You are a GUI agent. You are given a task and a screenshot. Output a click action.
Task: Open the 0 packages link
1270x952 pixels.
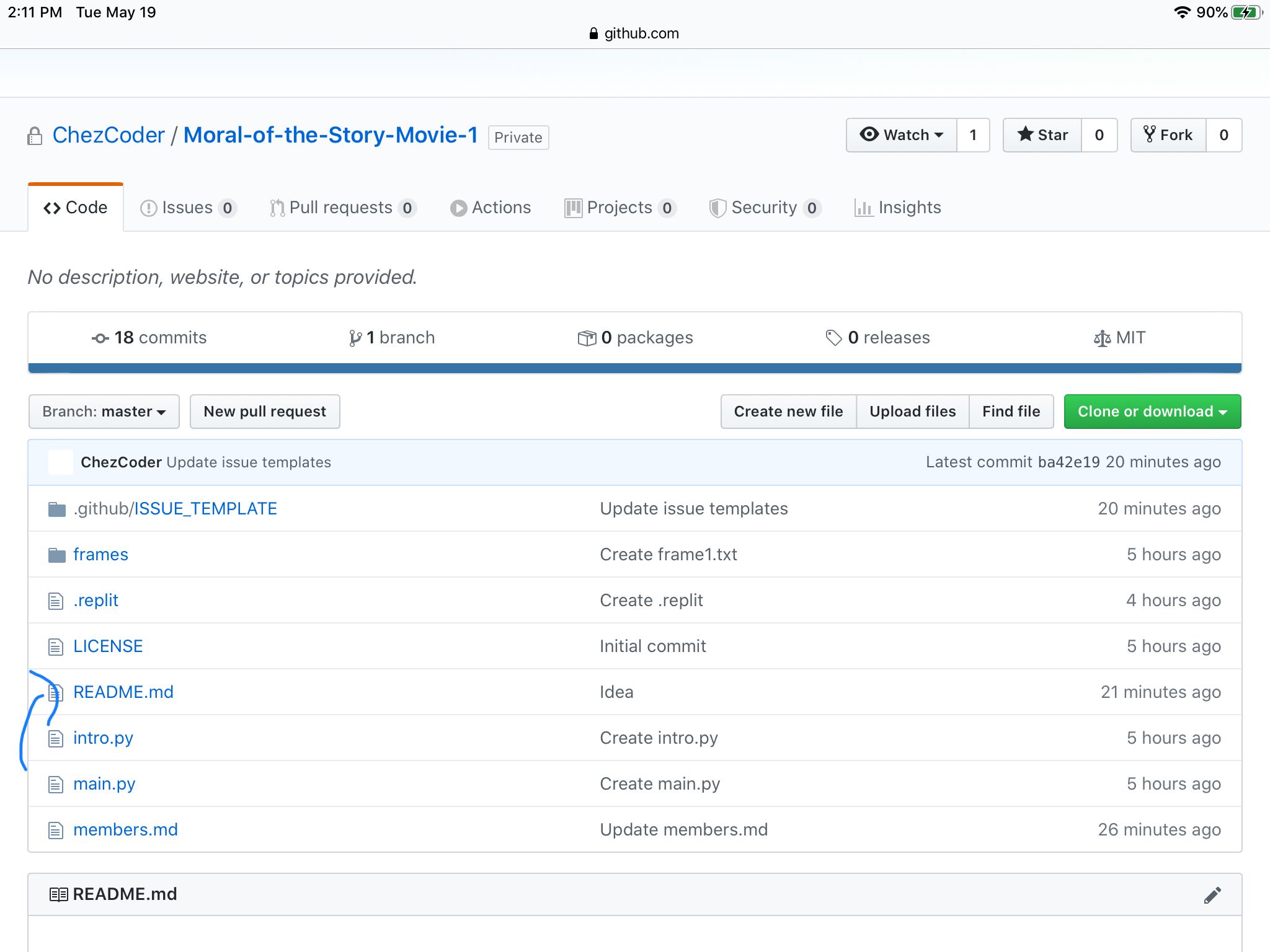coord(635,338)
